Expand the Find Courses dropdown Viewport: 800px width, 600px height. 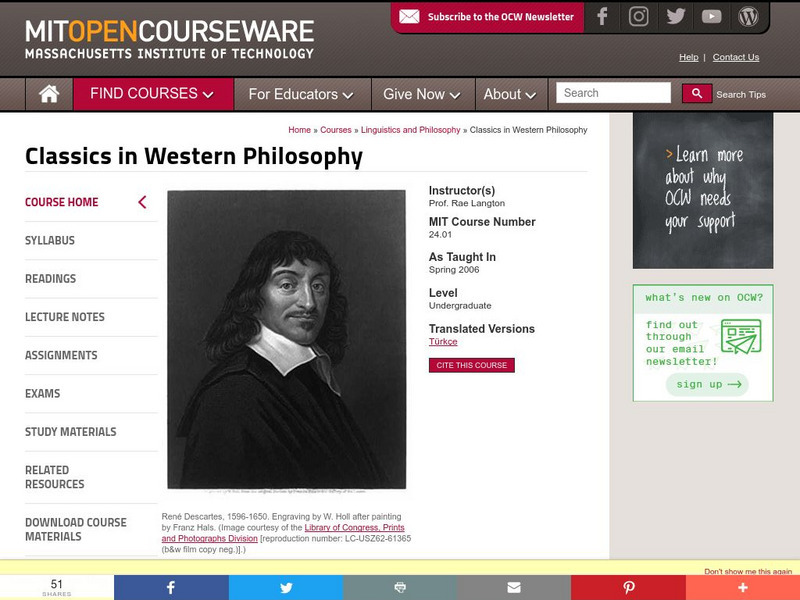(x=153, y=94)
